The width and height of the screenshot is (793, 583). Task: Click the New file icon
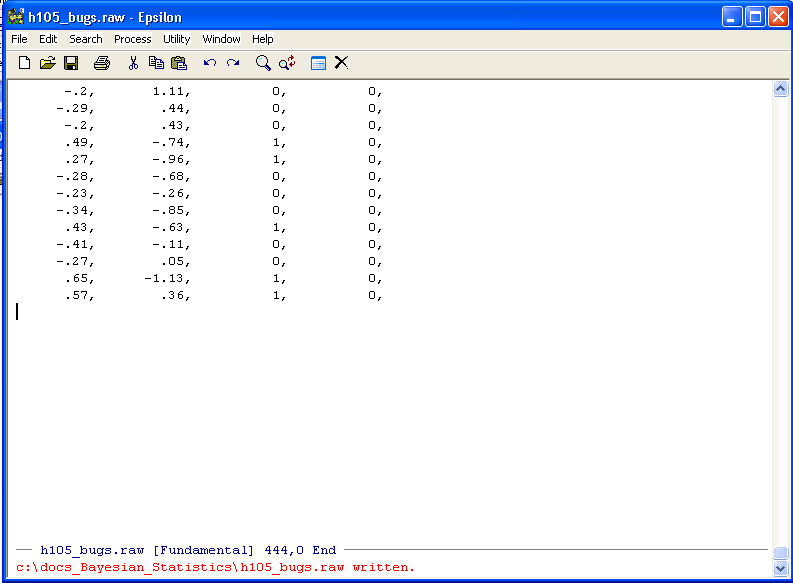click(x=25, y=63)
